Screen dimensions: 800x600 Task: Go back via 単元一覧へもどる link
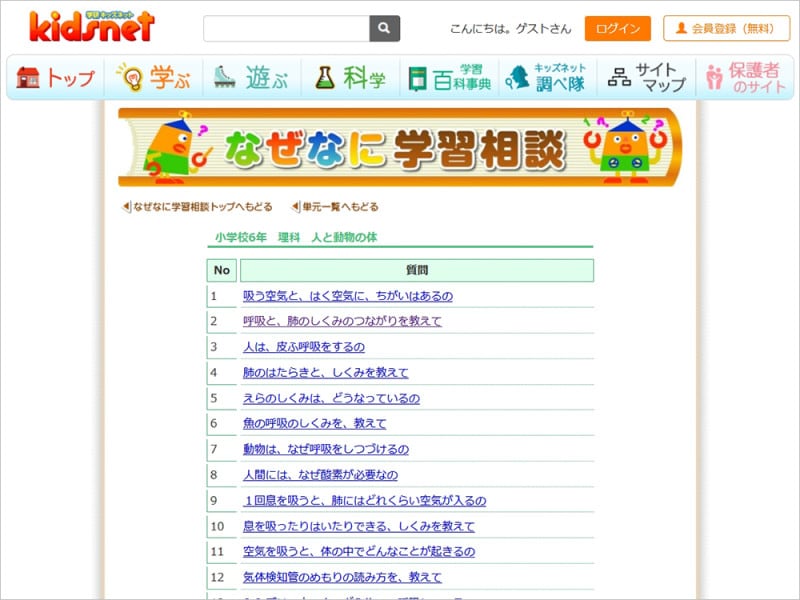coord(339,207)
